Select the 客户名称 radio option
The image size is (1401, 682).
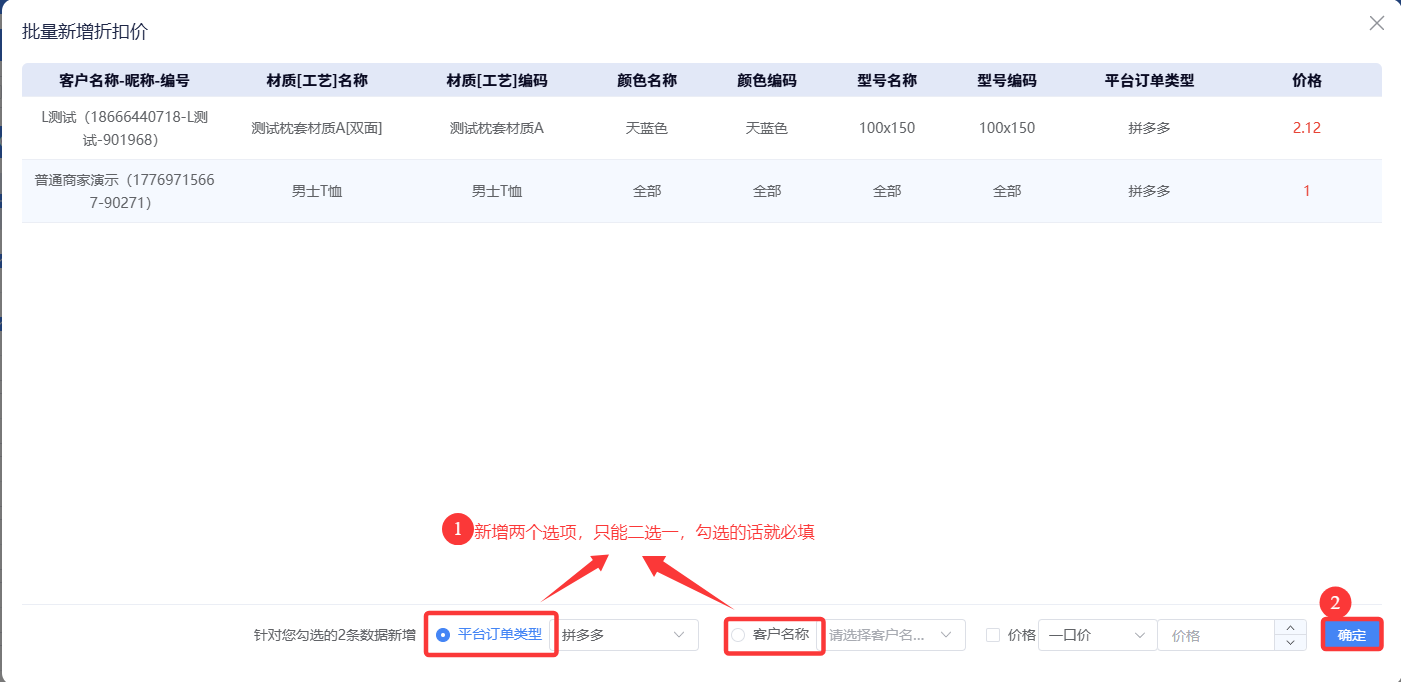738,635
